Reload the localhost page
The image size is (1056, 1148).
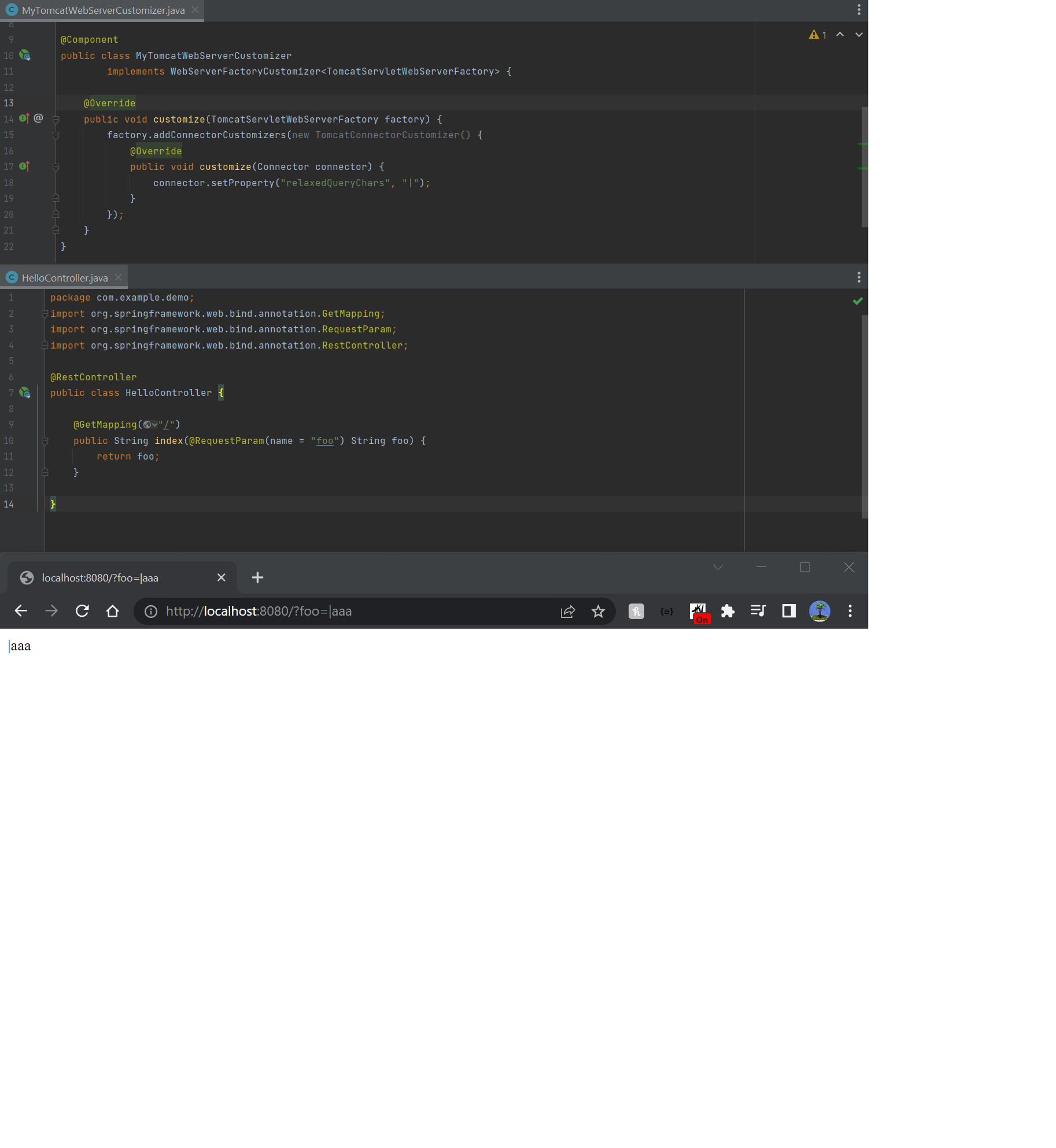click(82, 611)
